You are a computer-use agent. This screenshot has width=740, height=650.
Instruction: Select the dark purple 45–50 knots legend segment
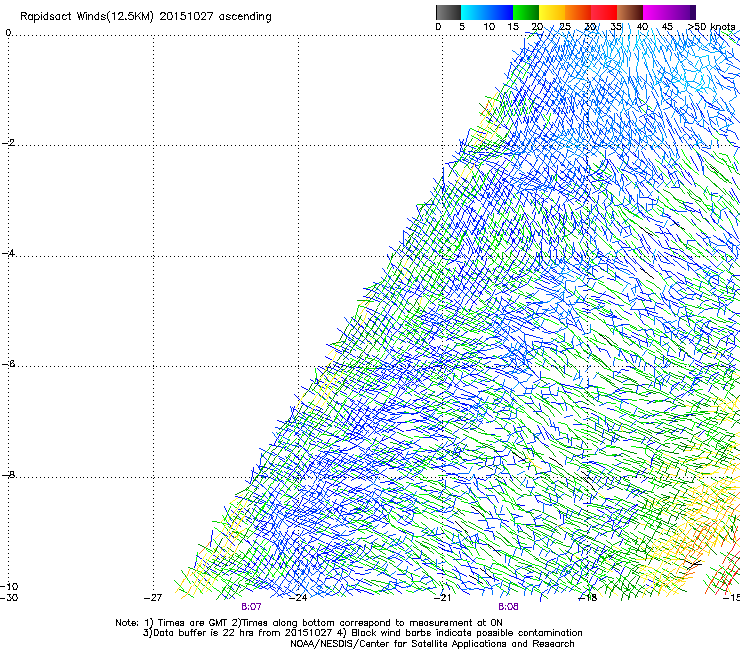682,12
